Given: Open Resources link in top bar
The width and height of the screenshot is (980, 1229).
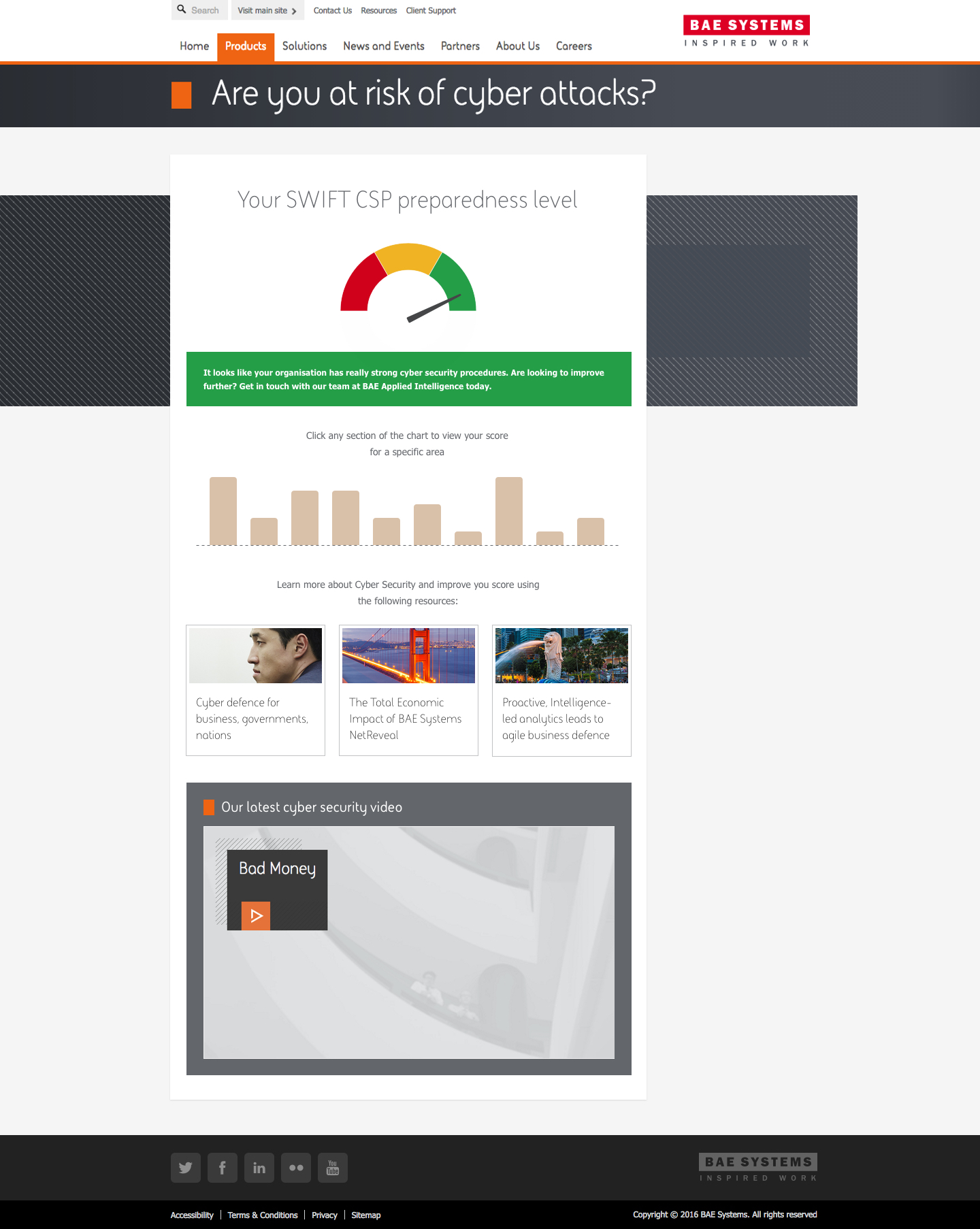Looking at the screenshot, I should coord(379,10).
